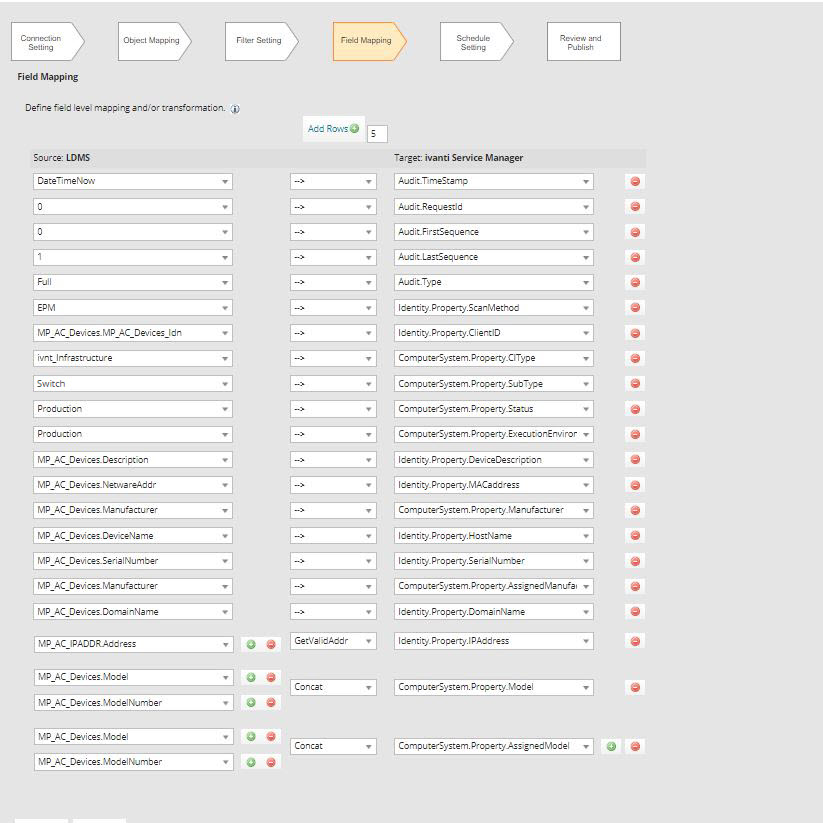Remove the Identity.Property.MACAddress mapping row

(635, 485)
